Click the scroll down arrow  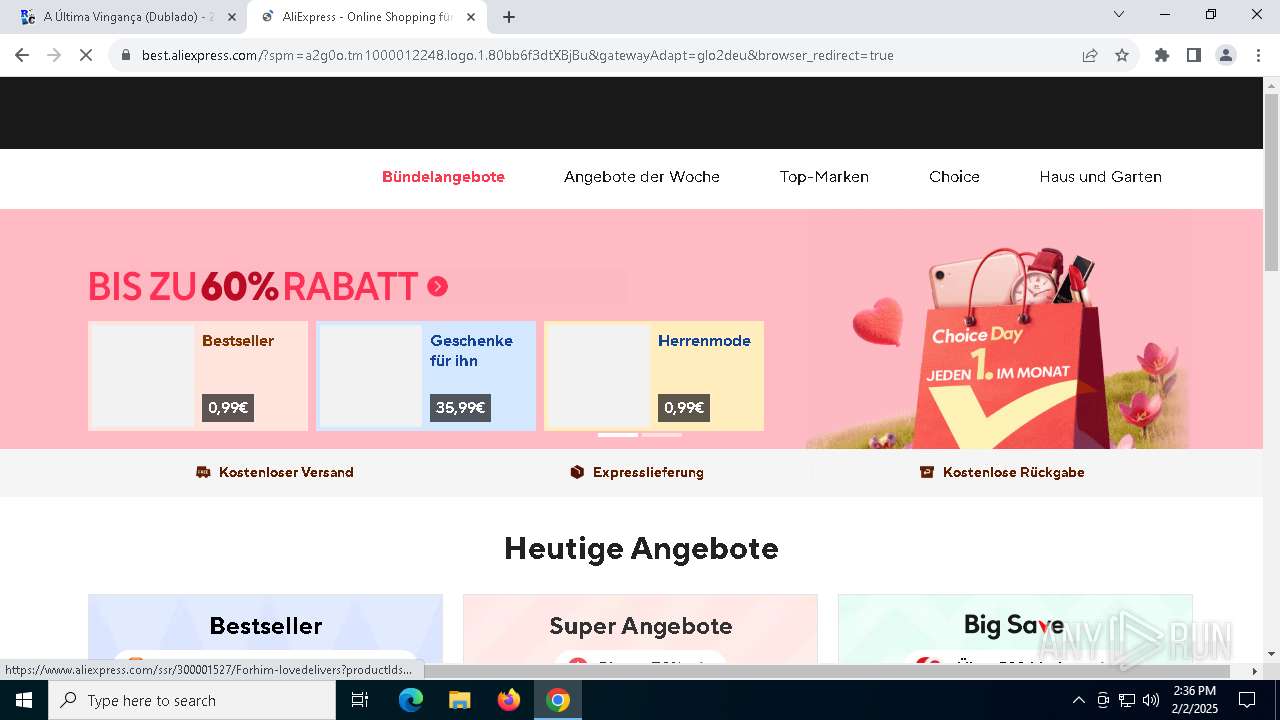pyautogui.click(x=1271, y=654)
